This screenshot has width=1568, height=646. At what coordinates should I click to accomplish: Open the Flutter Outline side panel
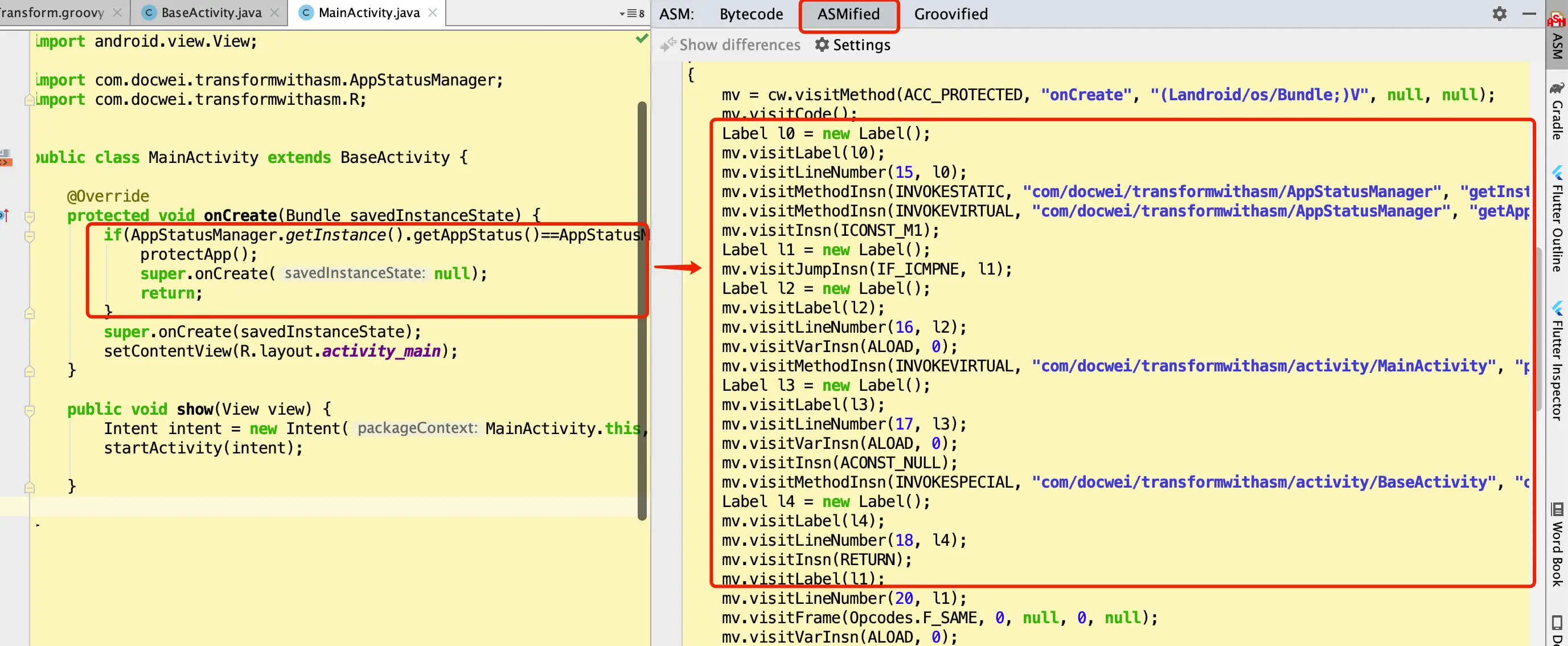click(x=1557, y=218)
